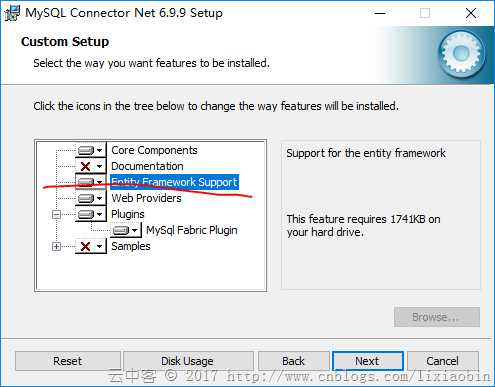Collapse the Plugins tree node
495x387 pixels.
click(x=57, y=214)
